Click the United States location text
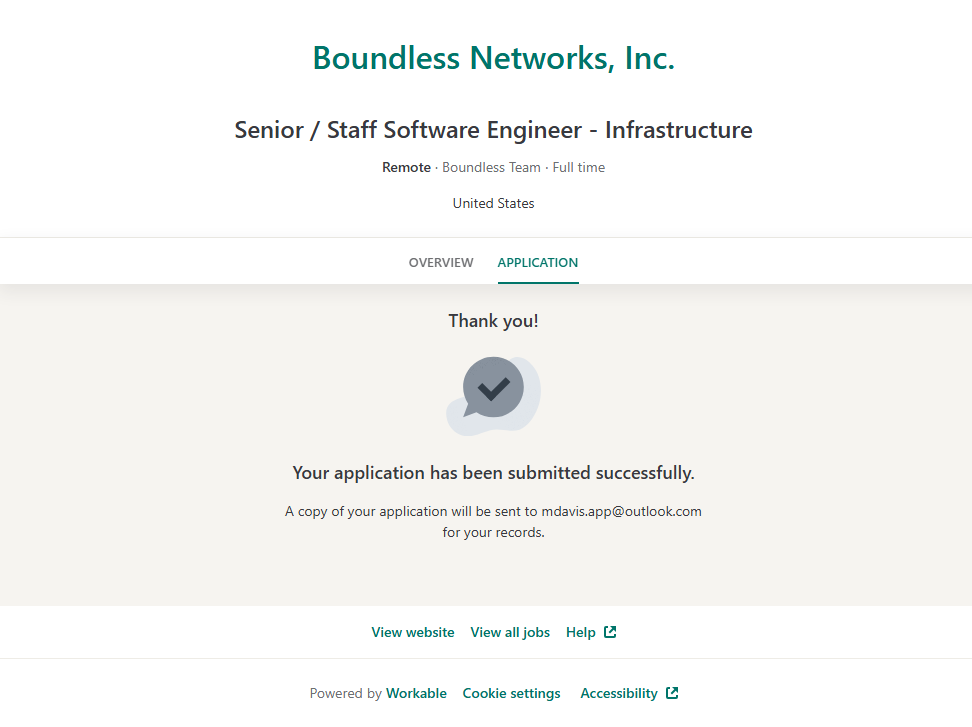This screenshot has height=727, width=972. pos(494,203)
